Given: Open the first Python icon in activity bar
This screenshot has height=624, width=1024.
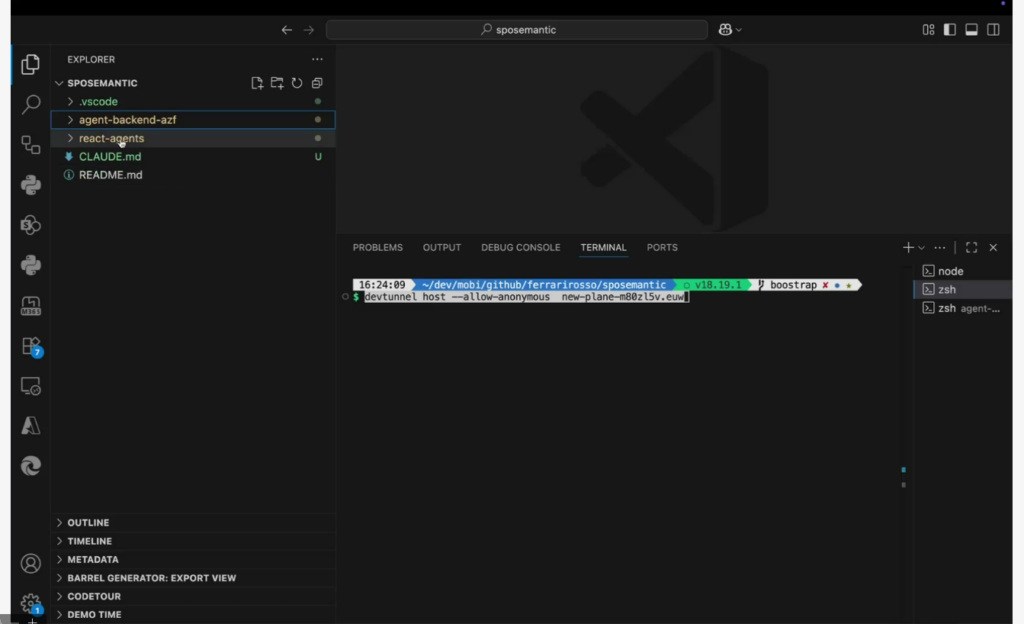Looking at the screenshot, I should coord(30,185).
